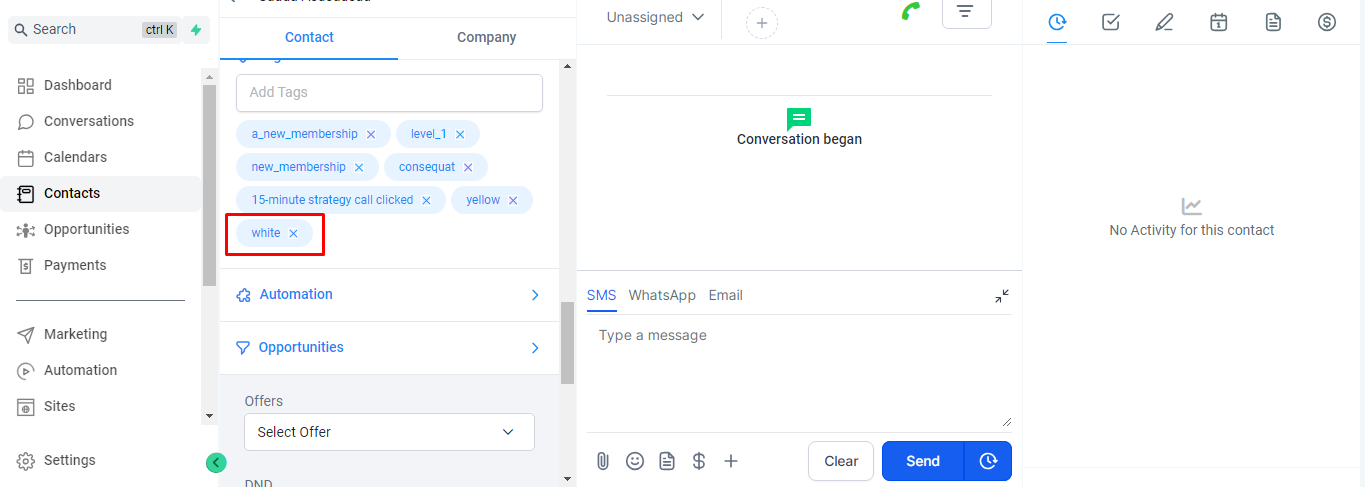Viewport: 1365px width, 487px height.
Task: Open the Select Offer dropdown
Action: pyautogui.click(x=389, y=432)
